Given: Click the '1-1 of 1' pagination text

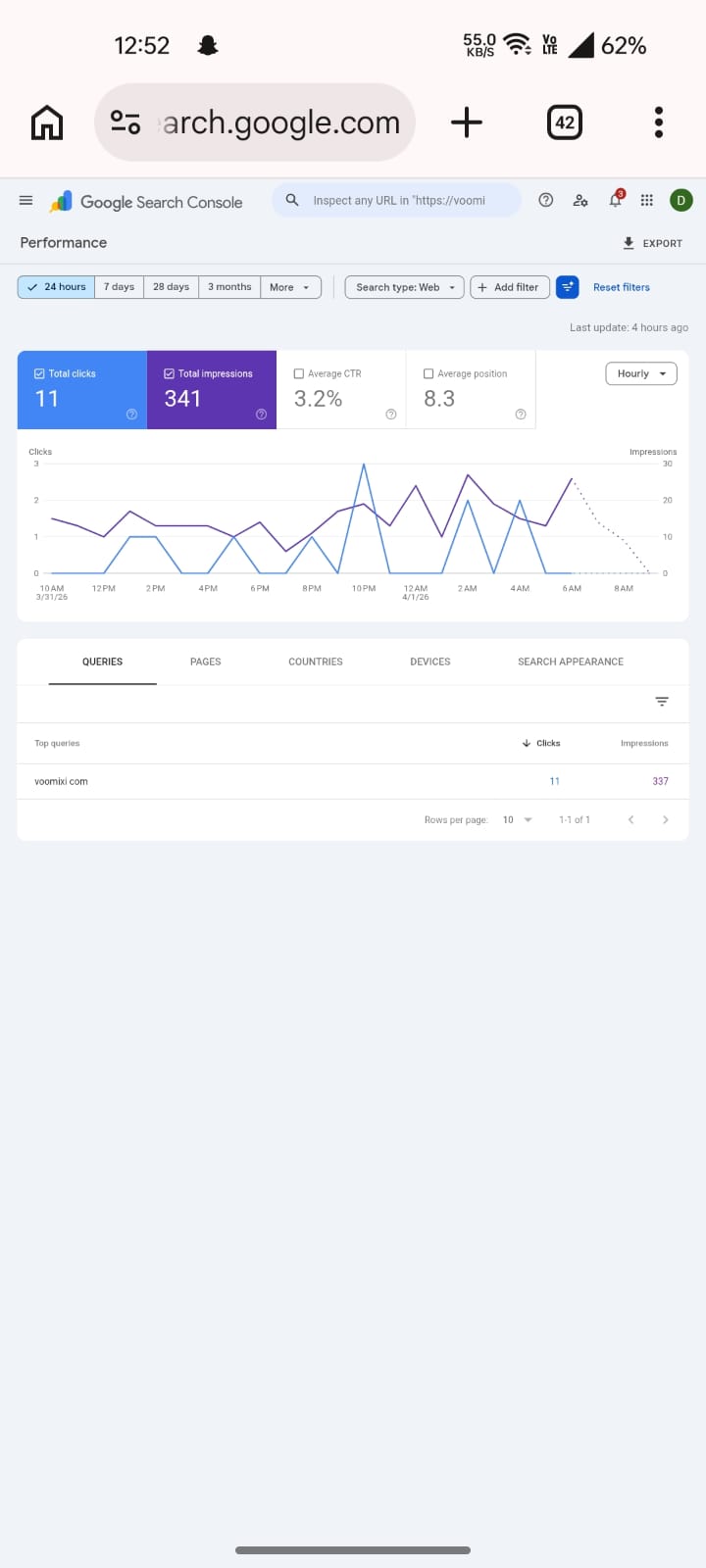Looking at the screenshot, I should click(575, 820).
